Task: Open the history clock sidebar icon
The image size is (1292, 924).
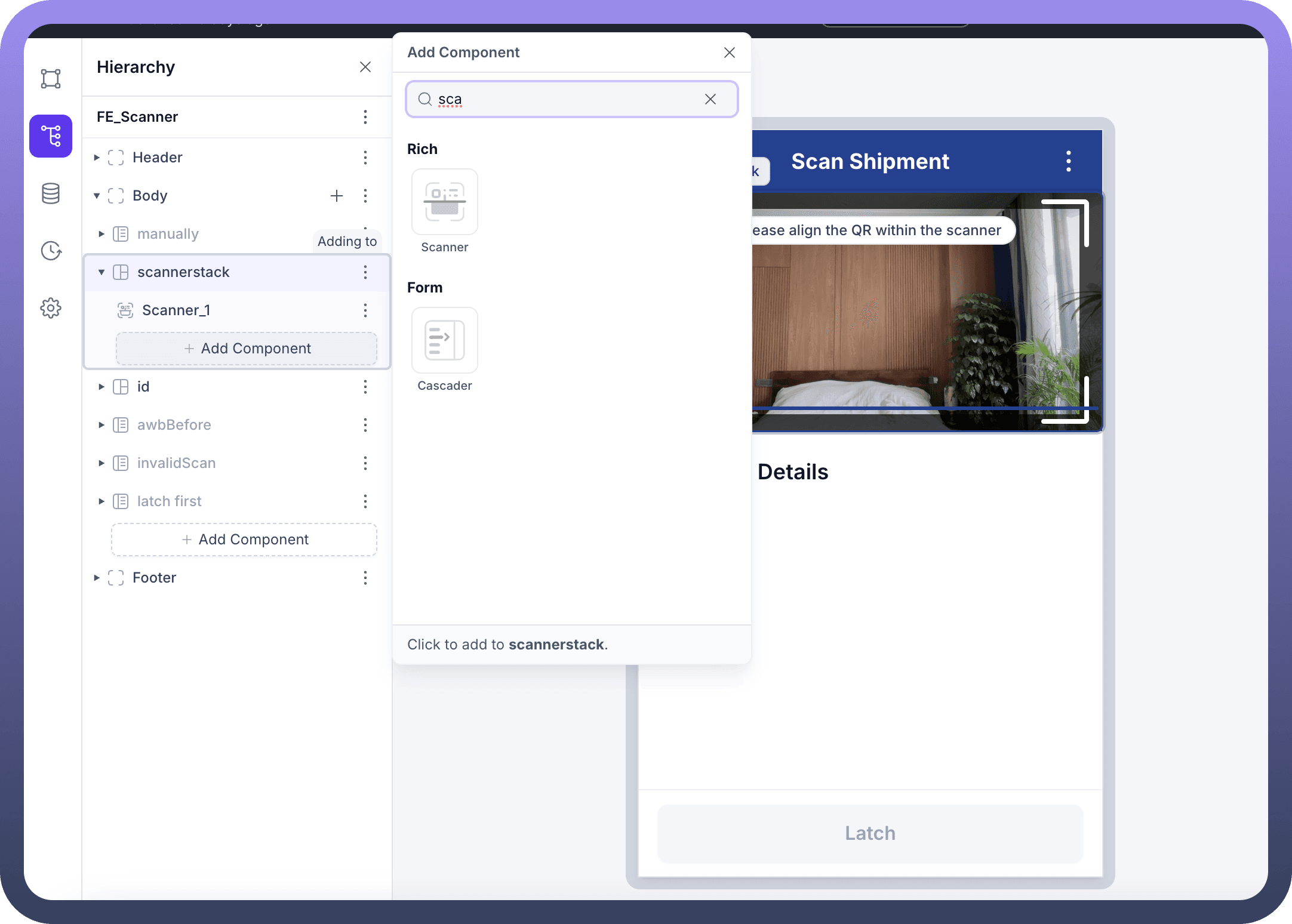Action: tap(51, 251)
